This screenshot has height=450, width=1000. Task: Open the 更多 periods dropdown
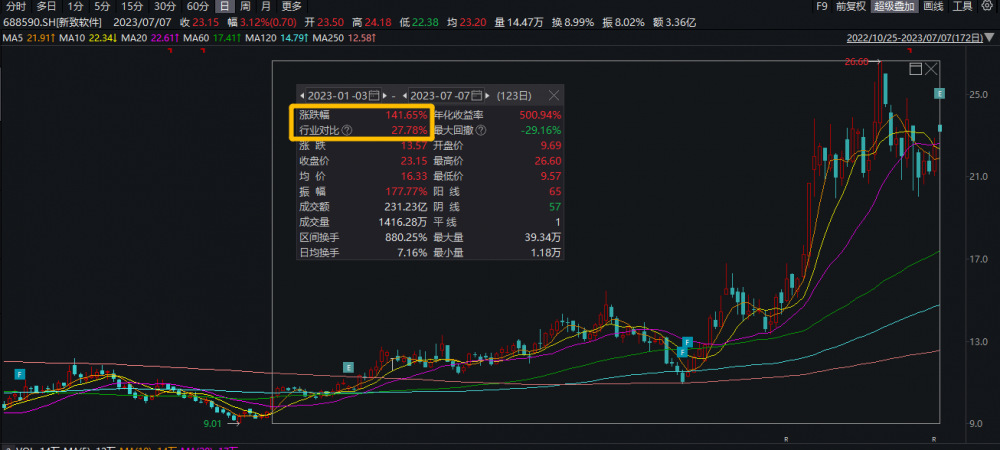[291, 6]
